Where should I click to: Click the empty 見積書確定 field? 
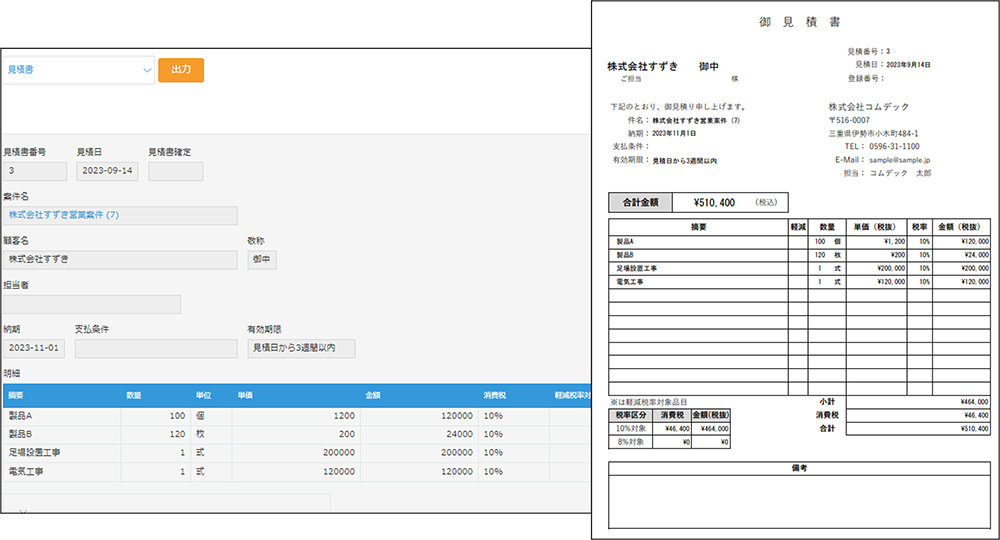(x=175, y=171)
